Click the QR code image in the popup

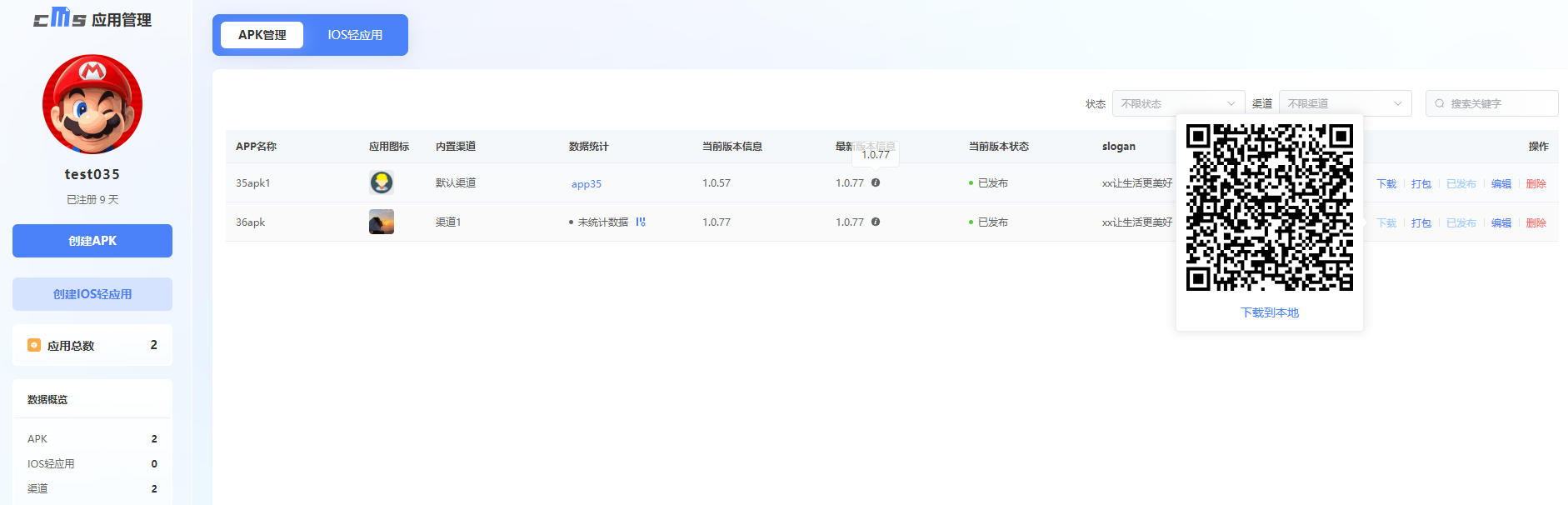(1270, 207)
